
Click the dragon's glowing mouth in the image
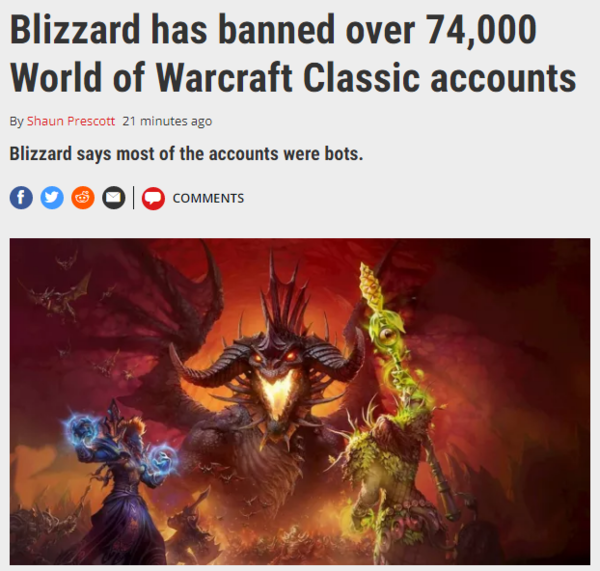click(276, 392)
